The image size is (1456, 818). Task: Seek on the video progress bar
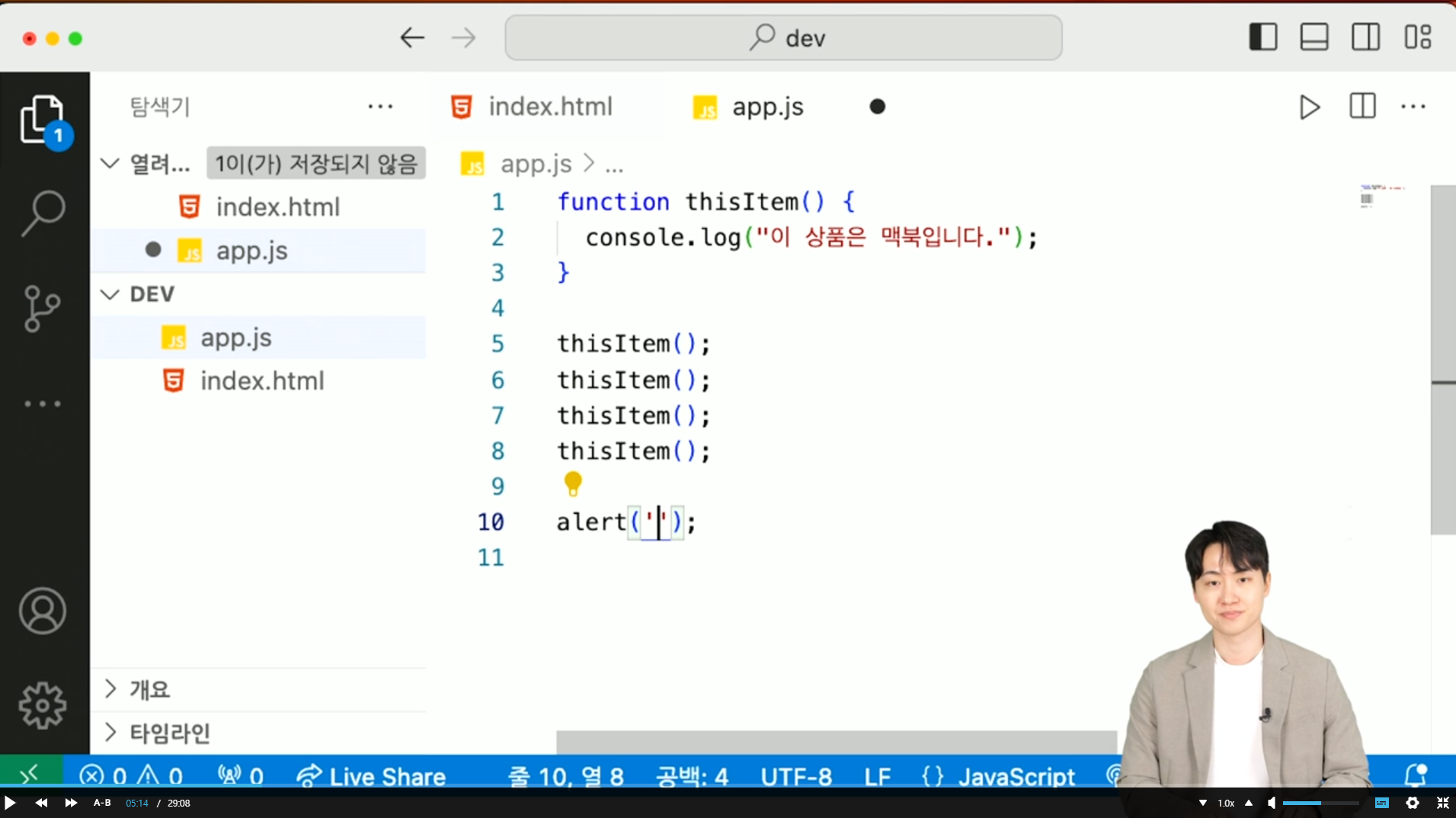coord(728,786)
